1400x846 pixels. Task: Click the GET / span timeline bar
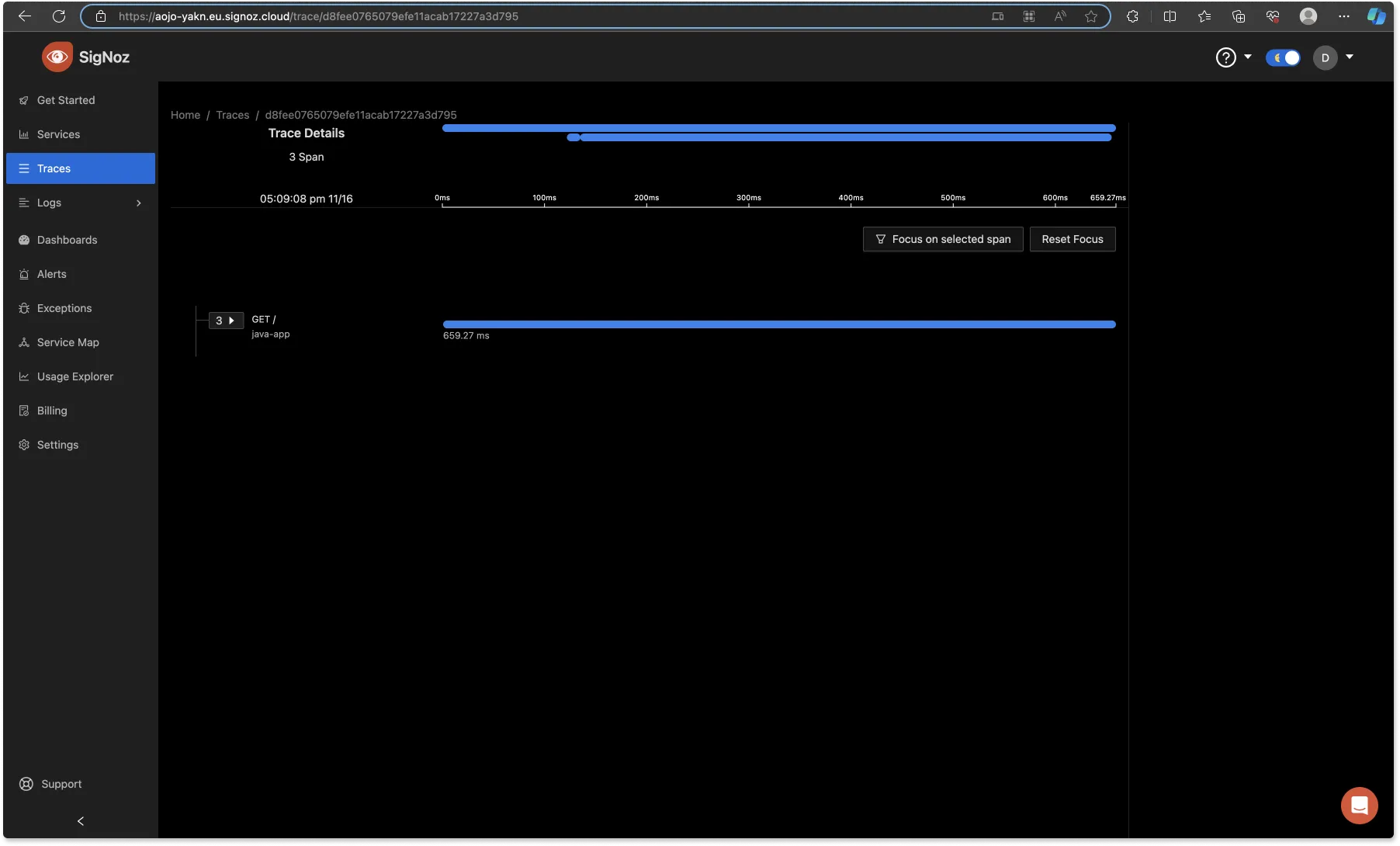pos(779,324)
